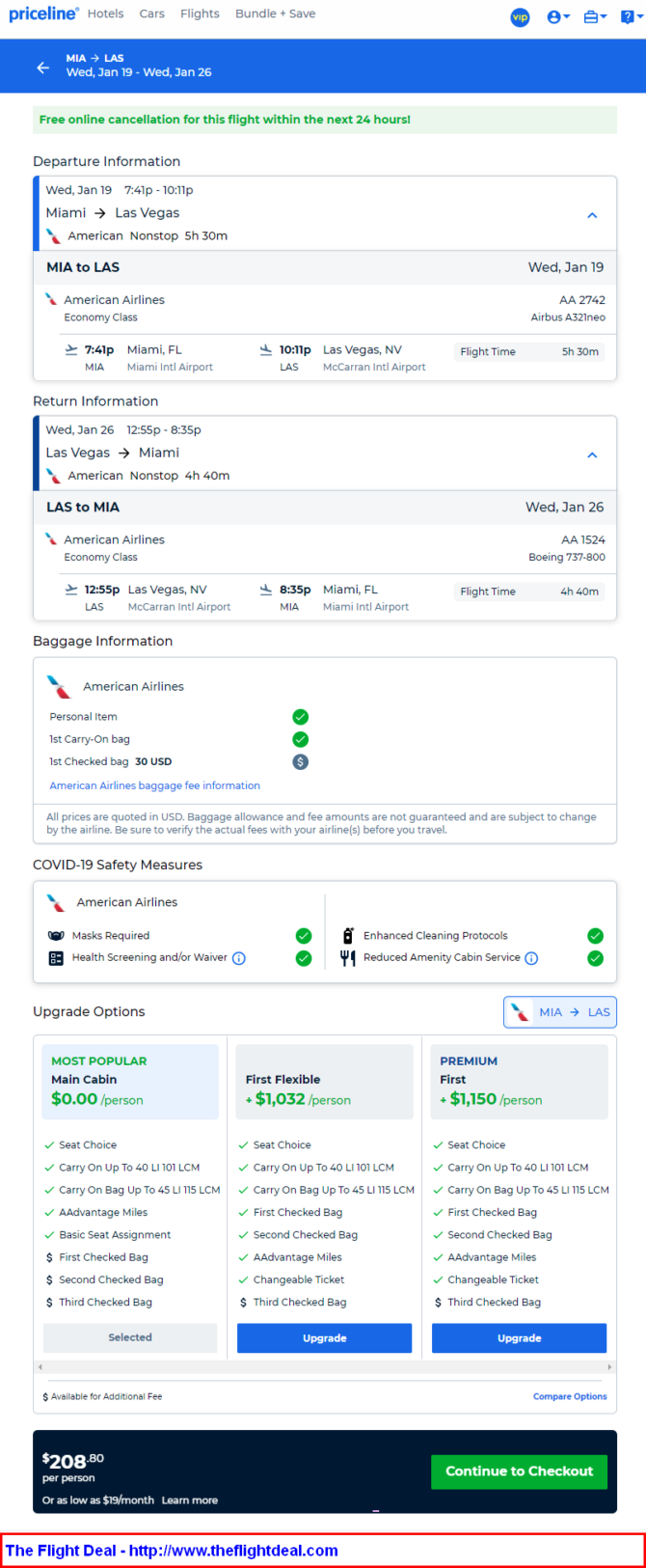Image resolution: width=646 pixels, height=1568 pixels.
Task: Open the Bundle + Save menu item
Action: click(x=275, y=14)
